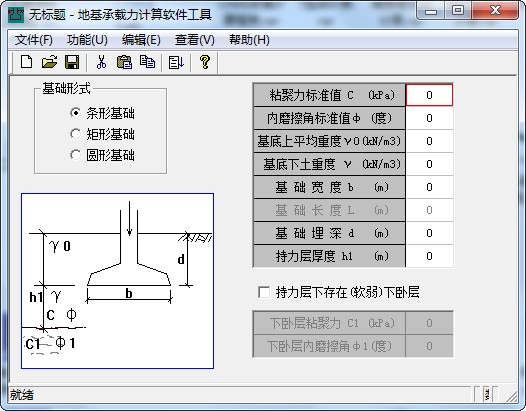Select the 圆形基础 radio option
Screen dimensions: 526x411
(x=102, y=155)
